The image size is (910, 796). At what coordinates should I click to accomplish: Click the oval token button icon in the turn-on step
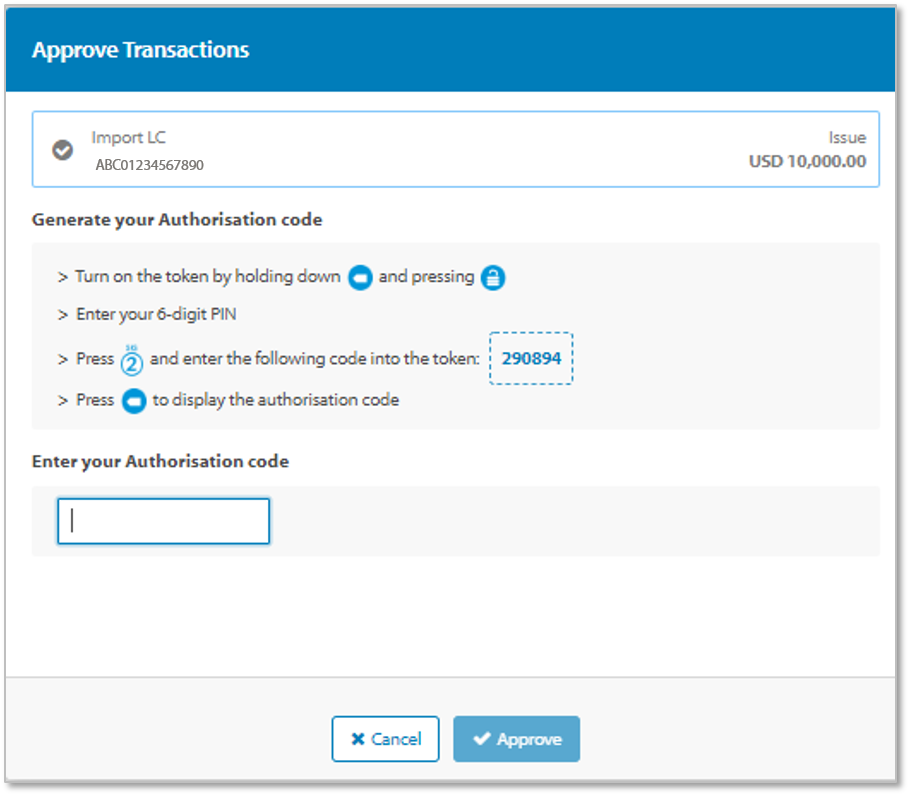click(360, 278)
